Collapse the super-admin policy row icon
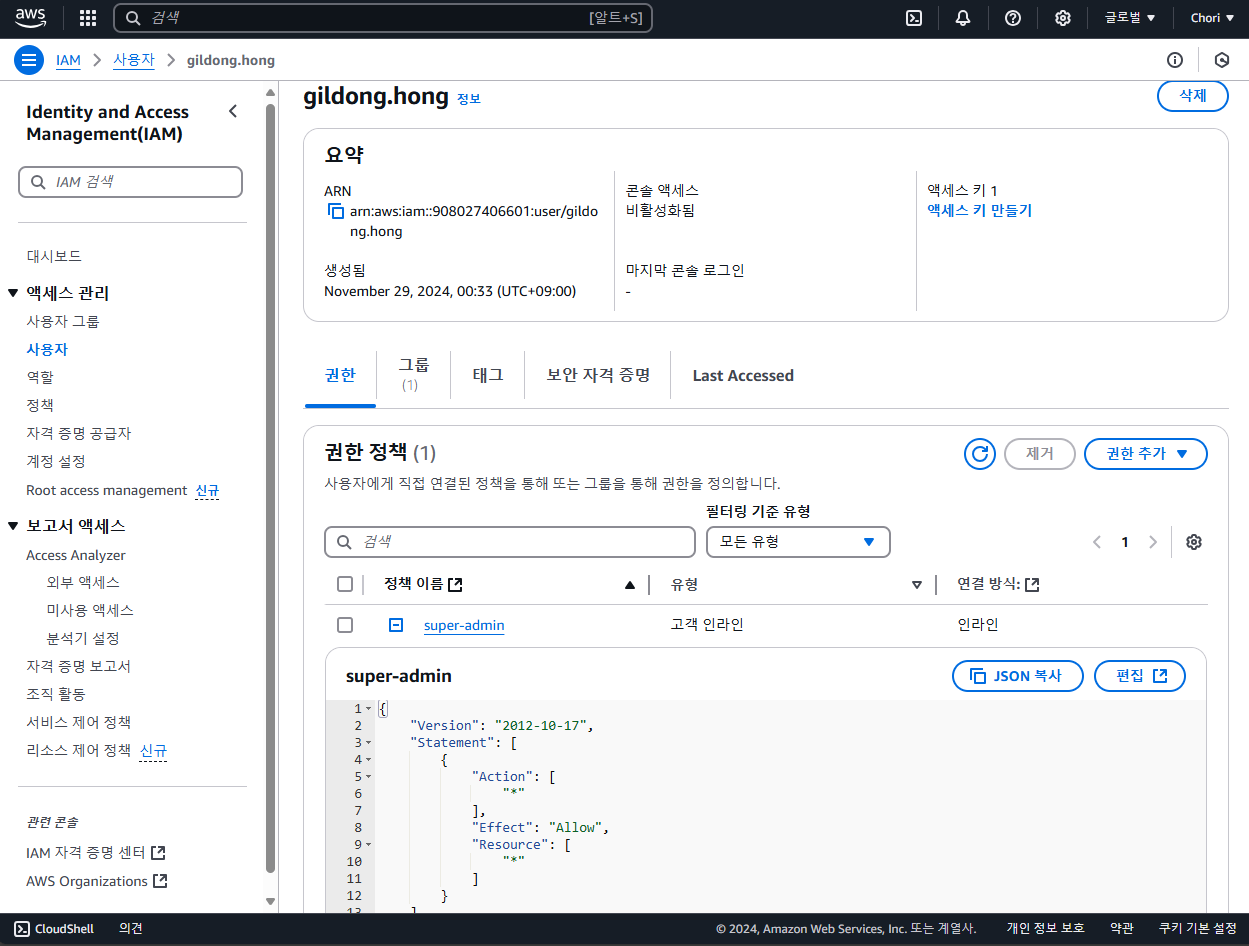This screenshot has height=946, width=1249. coord(396,625)
